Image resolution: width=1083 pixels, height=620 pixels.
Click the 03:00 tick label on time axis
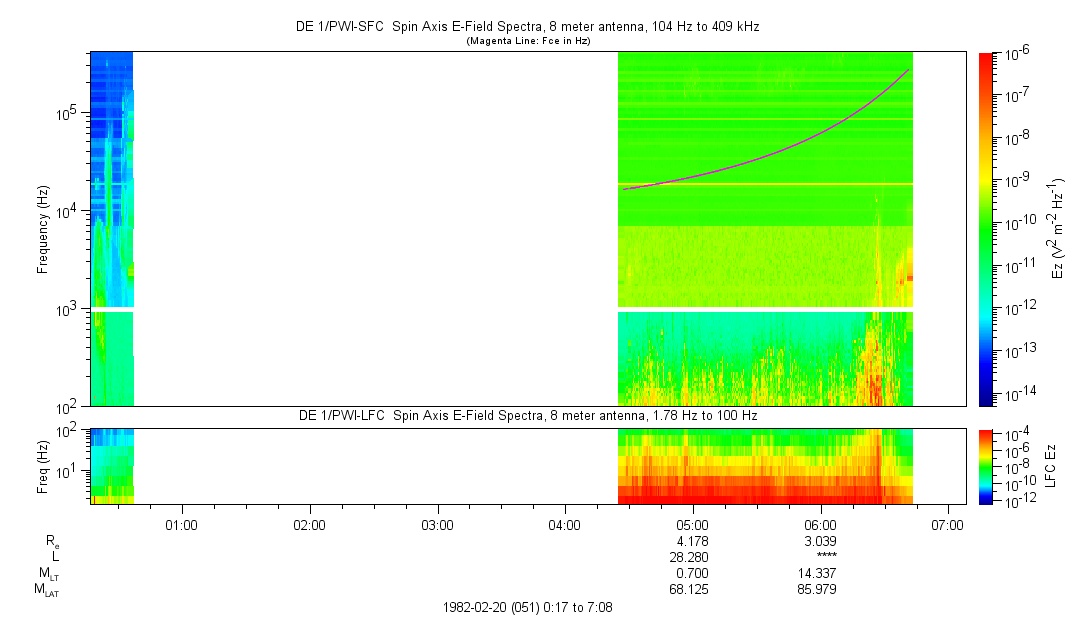coord(437,524)
